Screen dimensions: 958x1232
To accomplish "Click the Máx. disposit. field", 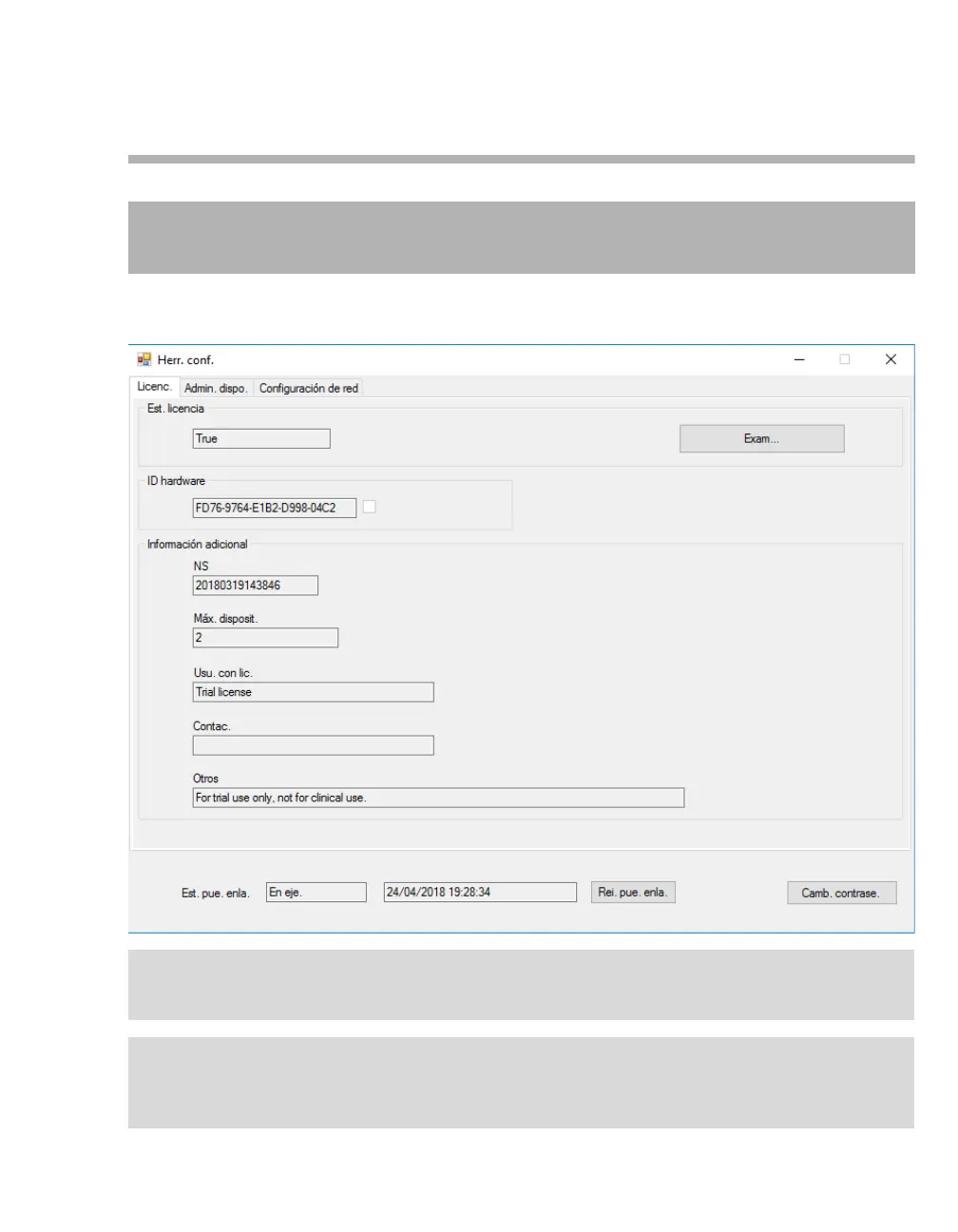I will [x=265, y=638].
